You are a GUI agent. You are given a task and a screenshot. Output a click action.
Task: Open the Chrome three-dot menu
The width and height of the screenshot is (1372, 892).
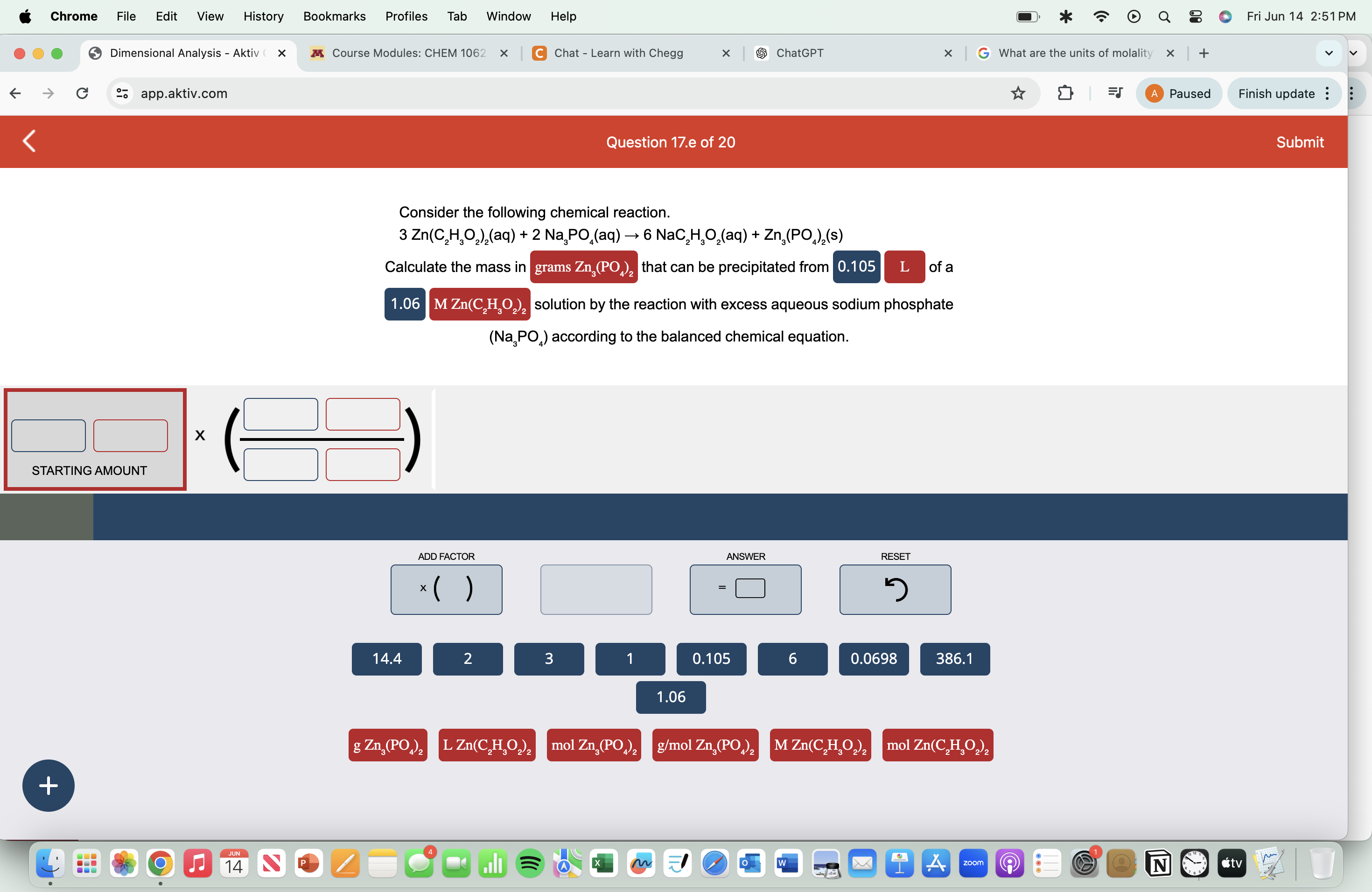pos(1352,93)
